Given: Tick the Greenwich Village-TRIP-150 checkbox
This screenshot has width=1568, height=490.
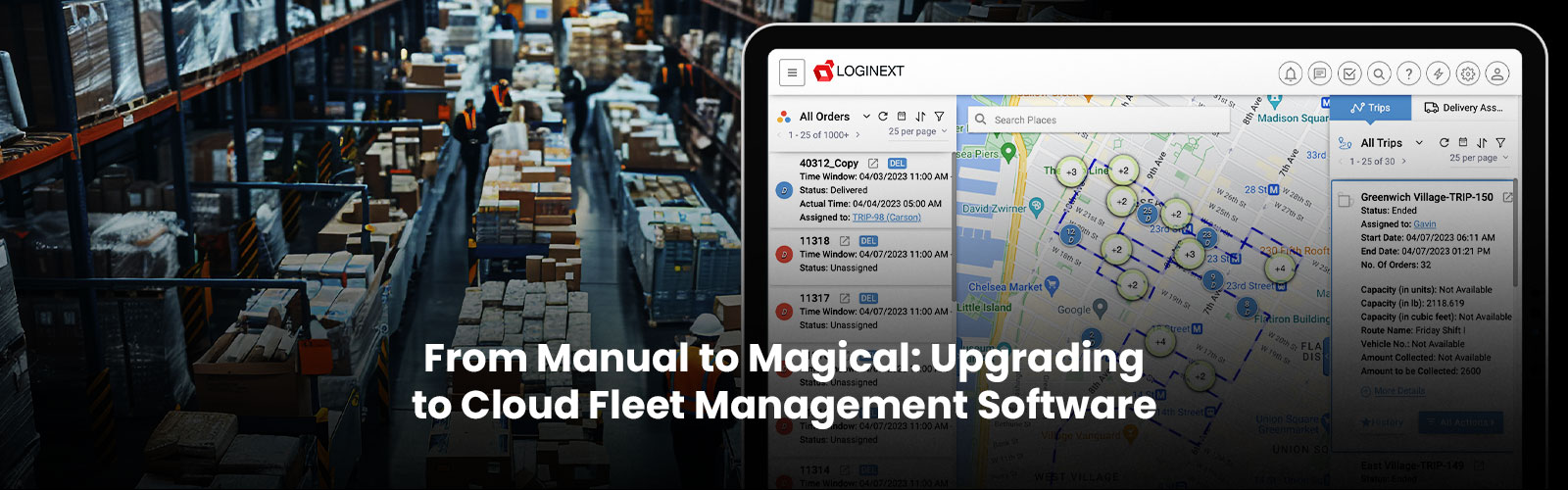Looking at the screenshot, I should pyautogui.click(x=1346, y=200).
